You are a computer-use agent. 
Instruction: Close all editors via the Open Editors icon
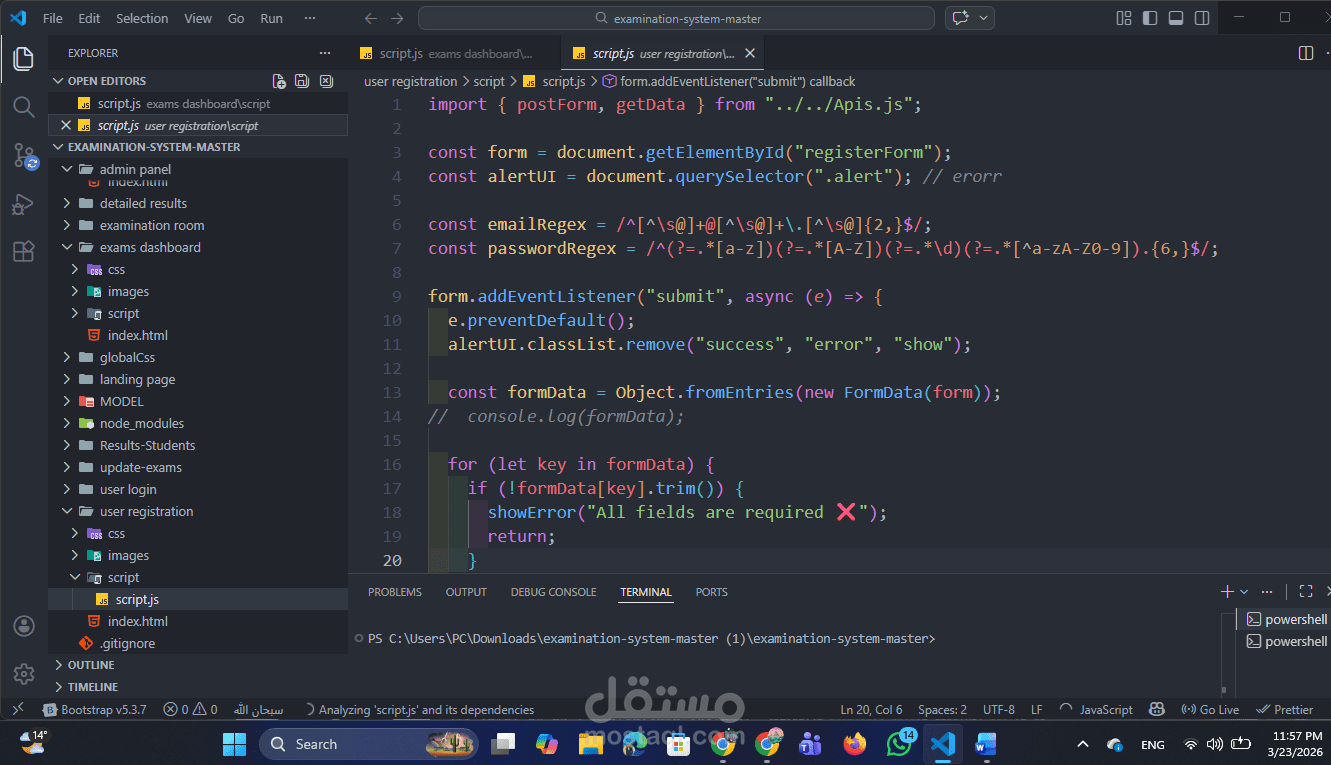[326, 80]
